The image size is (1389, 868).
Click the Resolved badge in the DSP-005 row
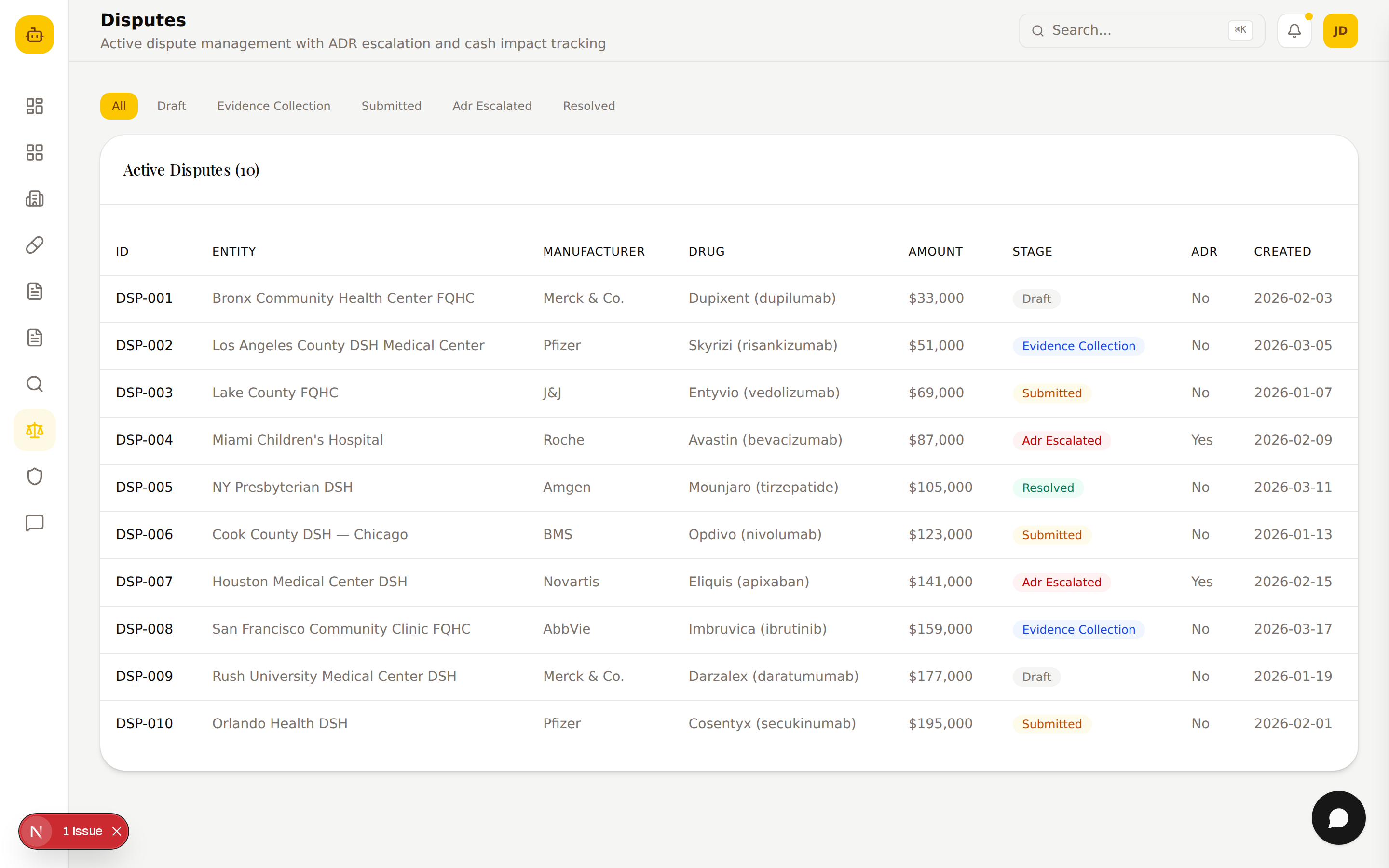click(x=1048, y=488)
